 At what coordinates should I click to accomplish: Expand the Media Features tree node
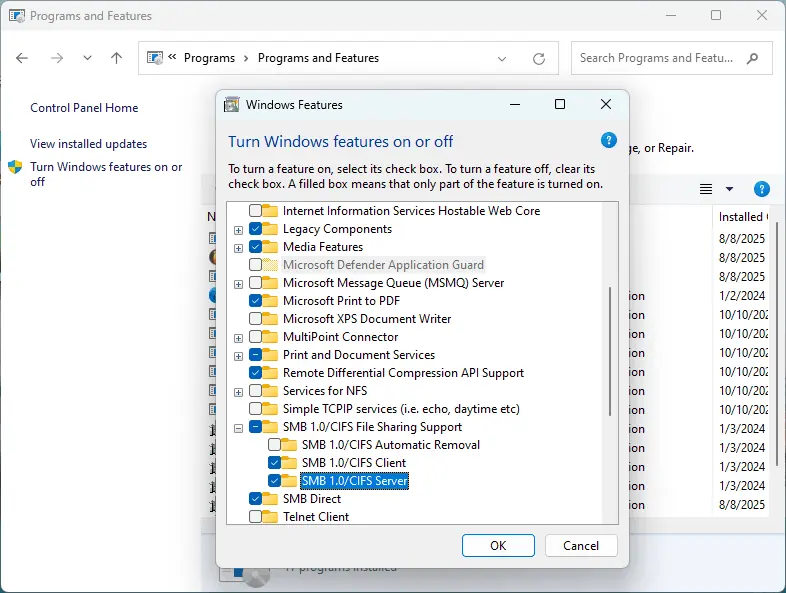[239, 248]
